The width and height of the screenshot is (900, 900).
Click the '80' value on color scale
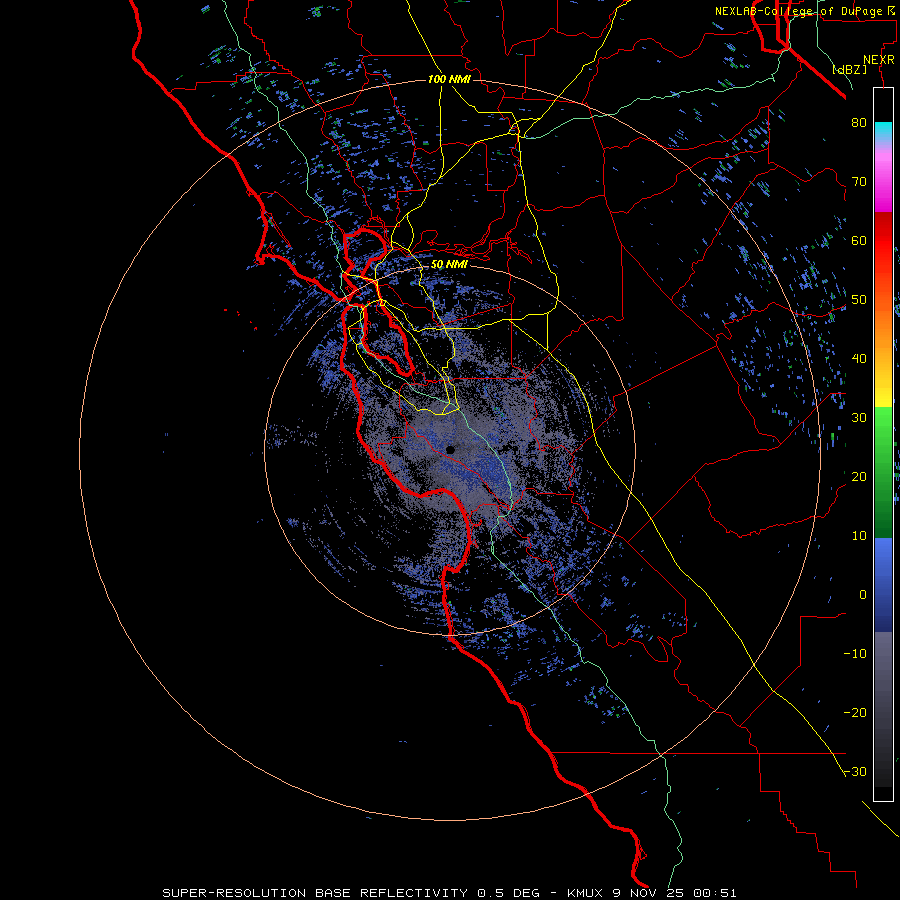click(x=859, y=123)
